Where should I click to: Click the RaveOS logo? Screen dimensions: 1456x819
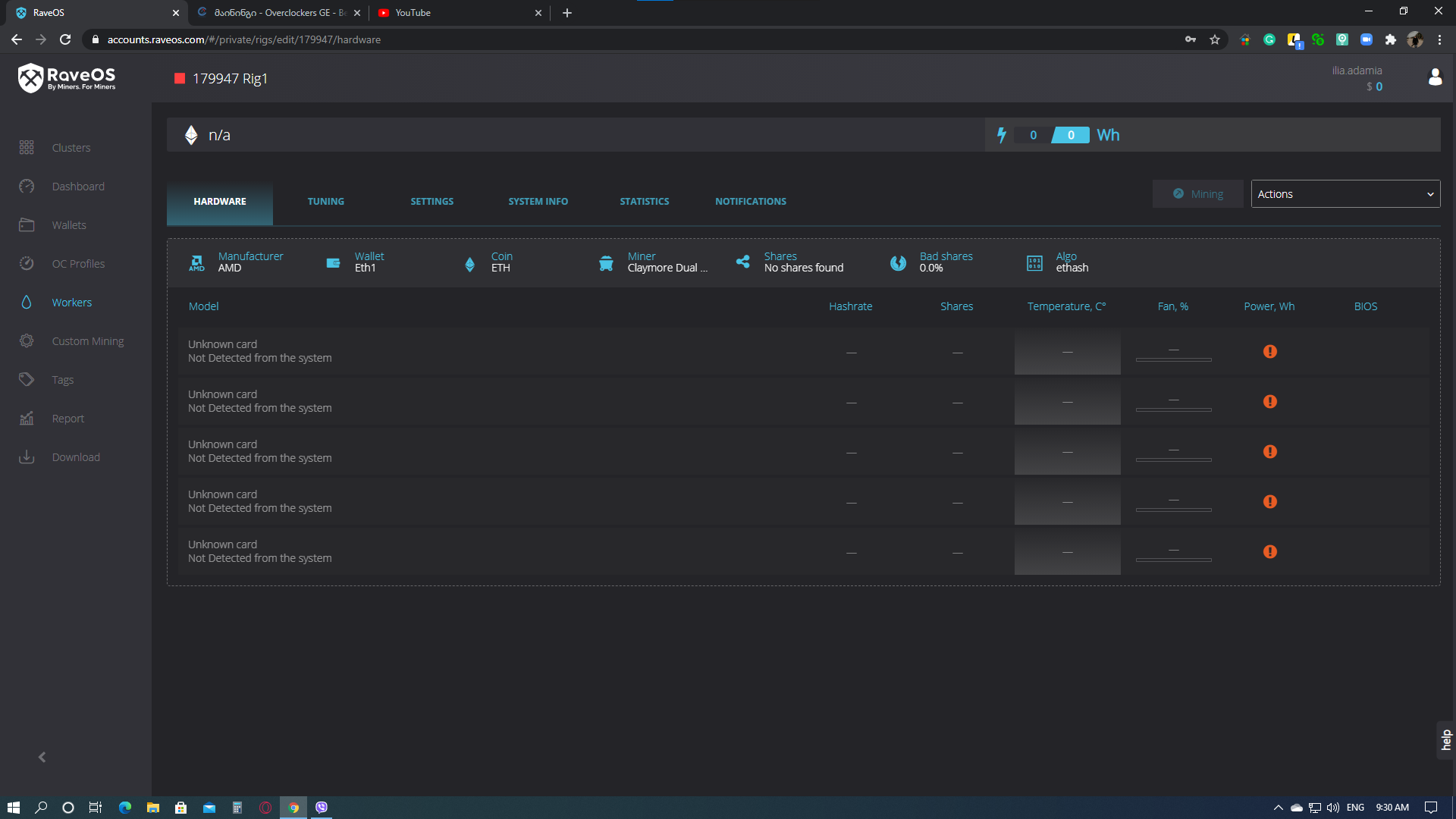click(x=67, y=77)
